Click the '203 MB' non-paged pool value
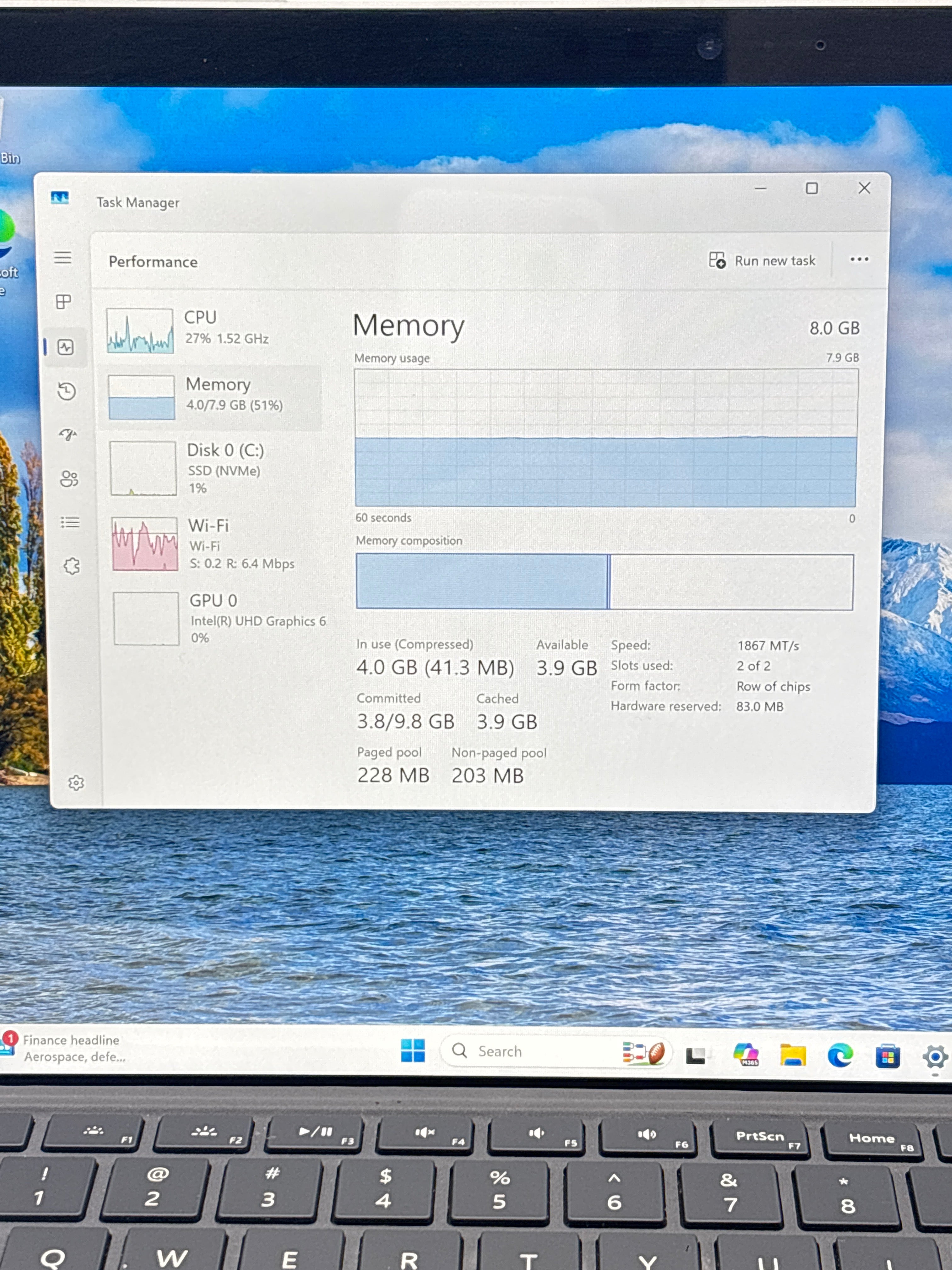The width and height of the screenshot is (952, 1270). click(487, 776)
